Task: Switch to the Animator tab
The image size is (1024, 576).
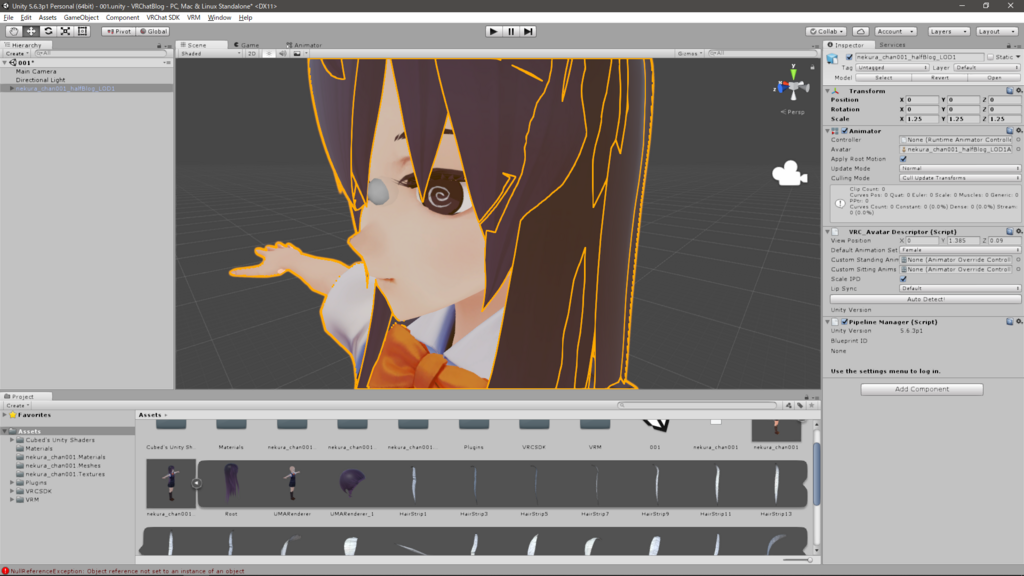Action: coord(304,45)
